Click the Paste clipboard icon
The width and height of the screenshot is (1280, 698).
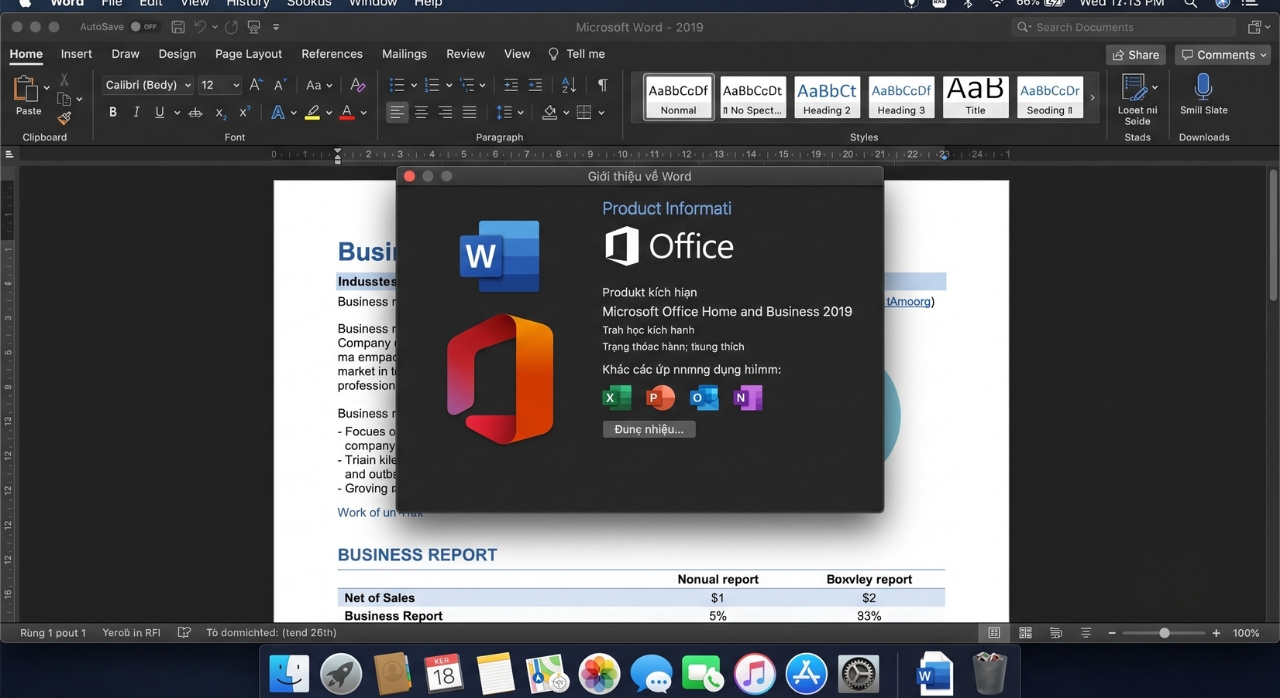point(27,89)
